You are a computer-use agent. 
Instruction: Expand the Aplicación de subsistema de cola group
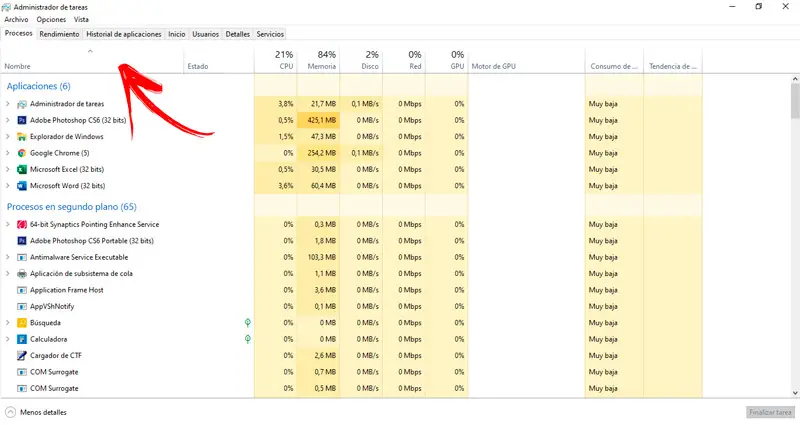coord(8,273)
